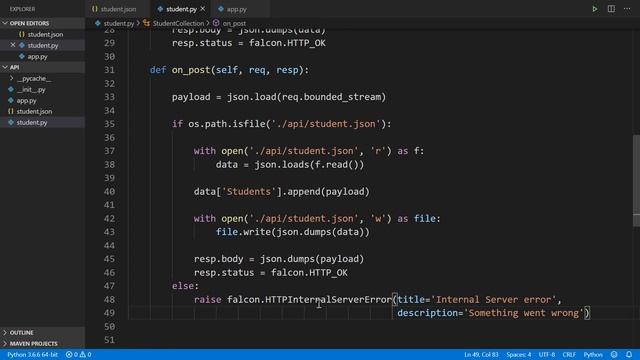
Task: Click line number 45 in gutter
Action: (x=109, y=259)
